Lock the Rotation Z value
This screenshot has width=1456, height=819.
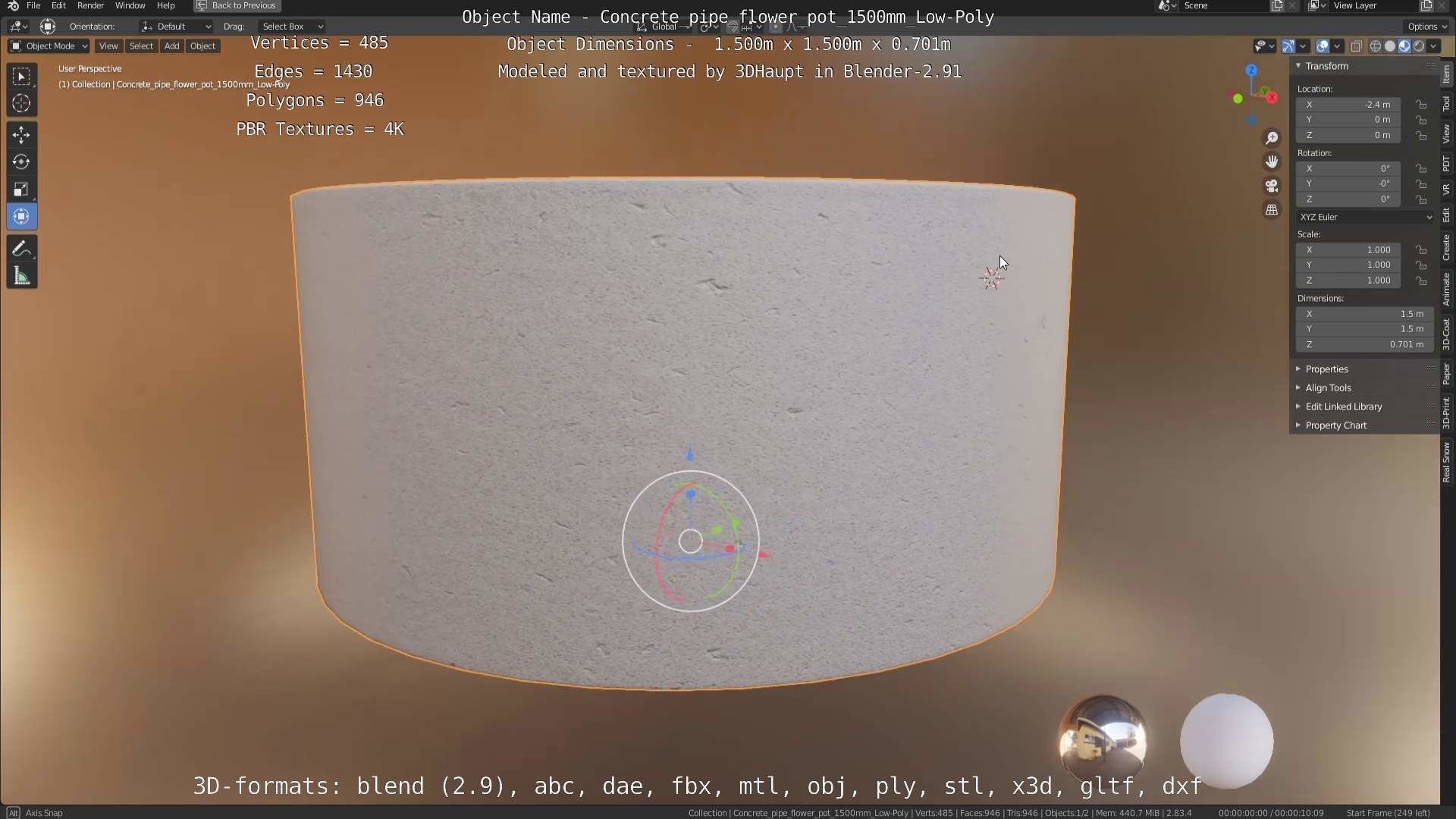[1421, 199]
